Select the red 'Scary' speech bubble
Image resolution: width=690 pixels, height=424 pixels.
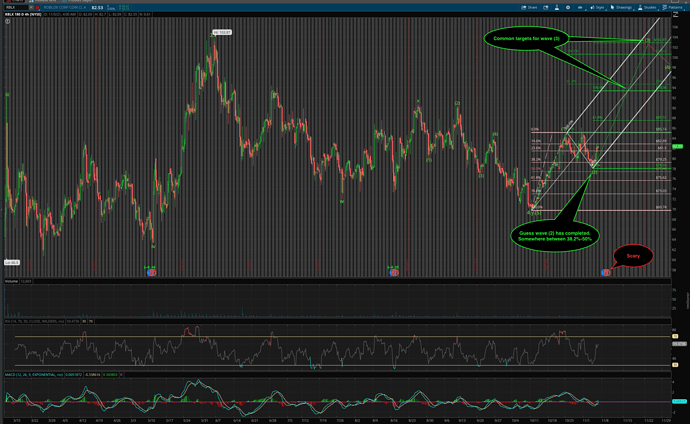631,256
